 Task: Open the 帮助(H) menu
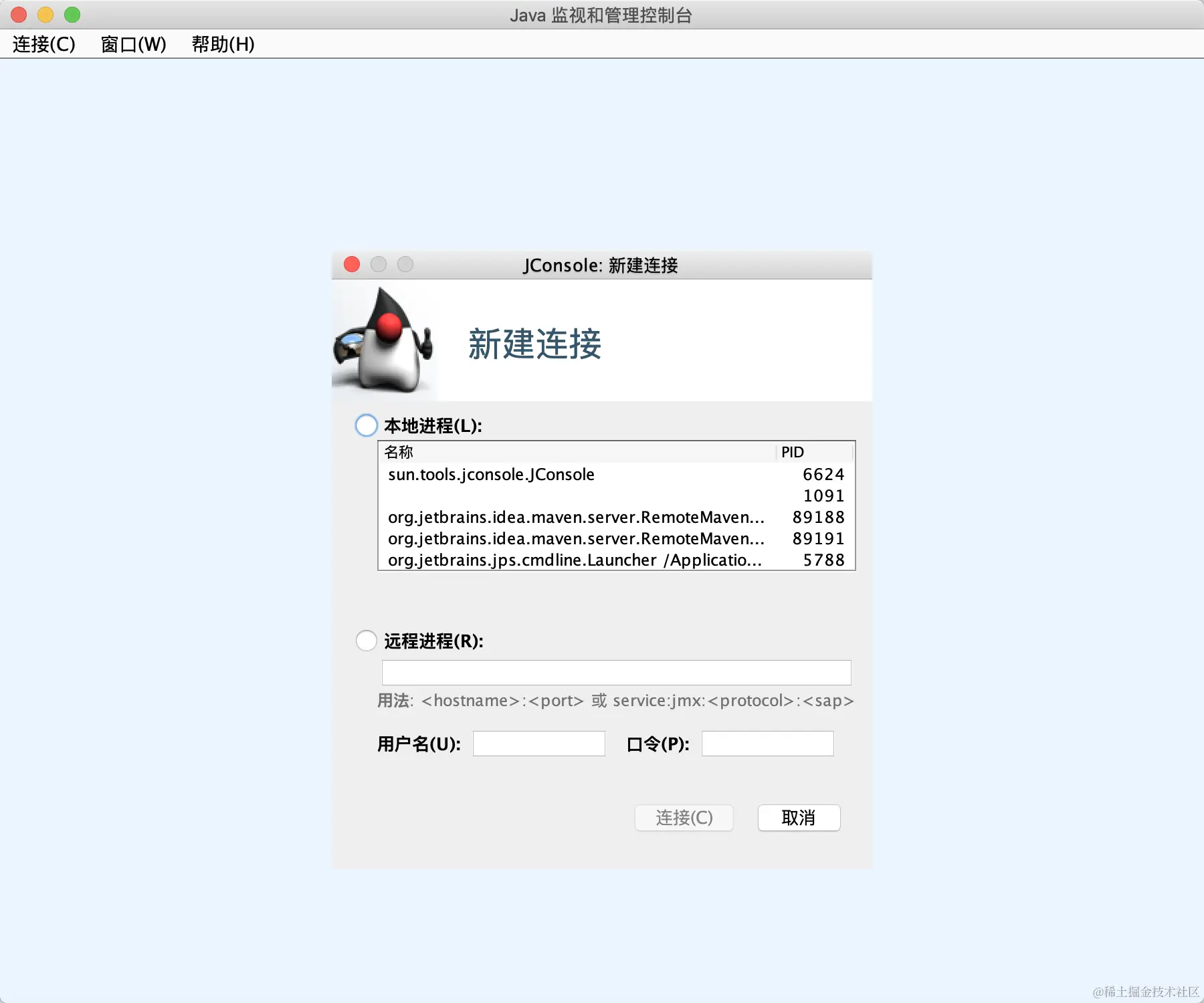[223, 44]
